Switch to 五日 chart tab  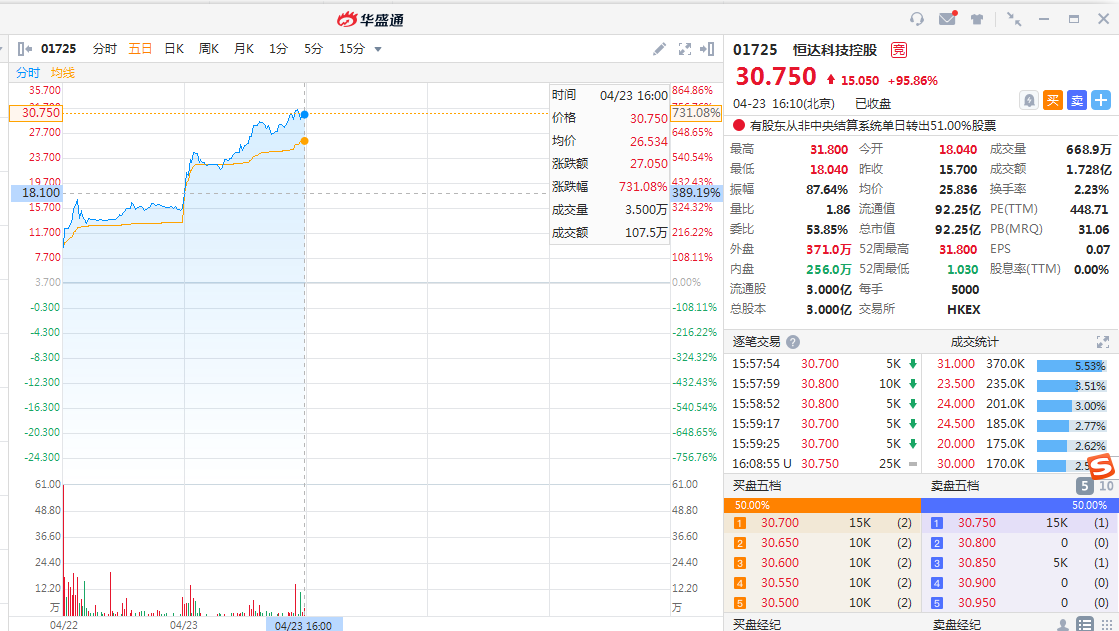[140, 49]
